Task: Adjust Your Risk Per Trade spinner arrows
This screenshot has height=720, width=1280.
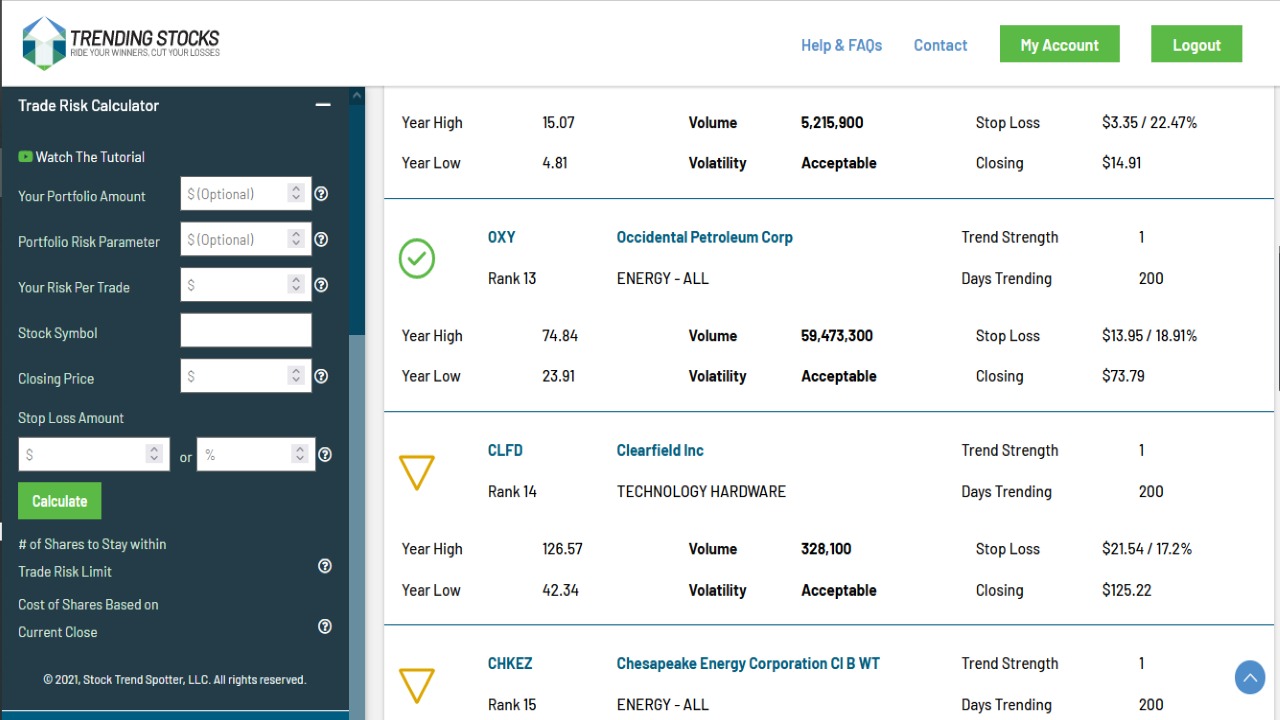Action: pos(296,285)
